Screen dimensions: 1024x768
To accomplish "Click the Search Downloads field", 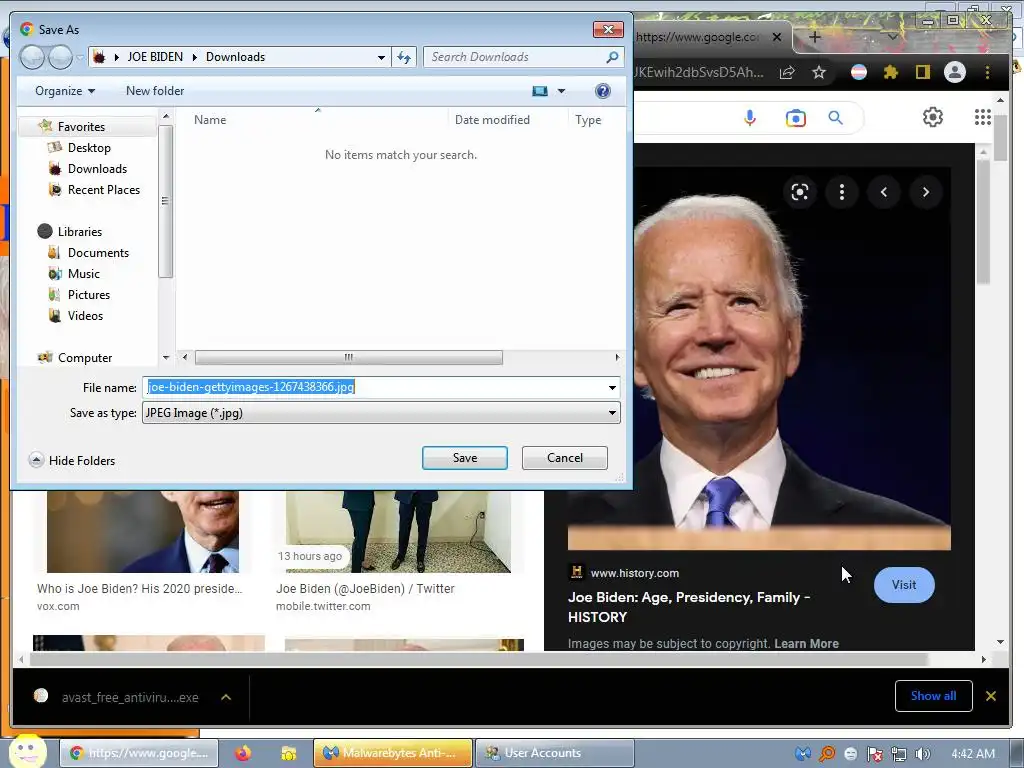I will click(x=522, y=57).
